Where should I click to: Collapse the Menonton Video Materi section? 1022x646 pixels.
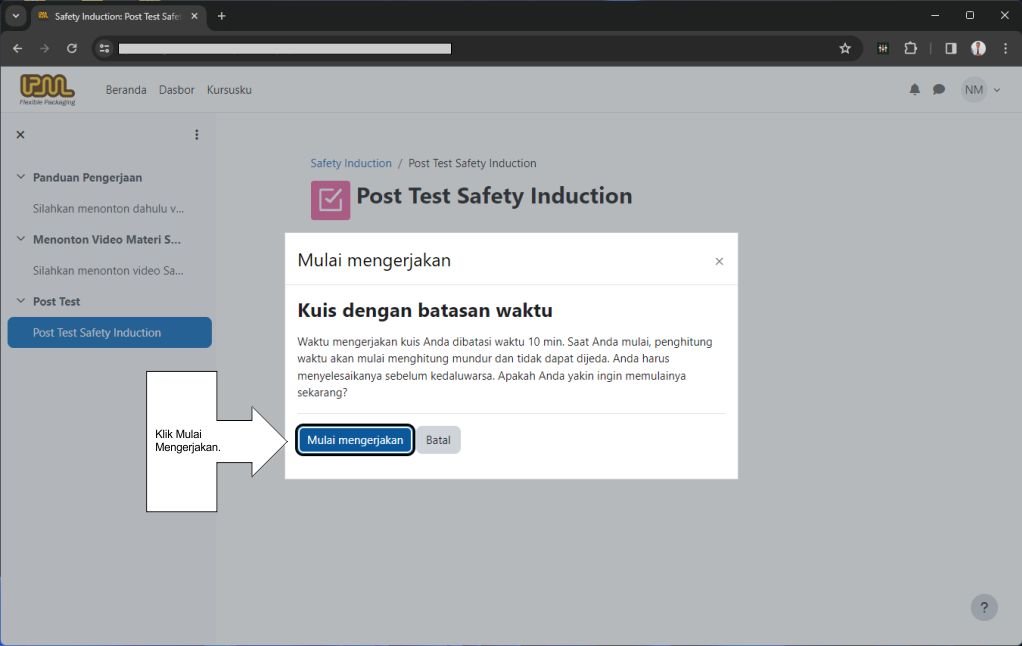(x=20, y=239)
